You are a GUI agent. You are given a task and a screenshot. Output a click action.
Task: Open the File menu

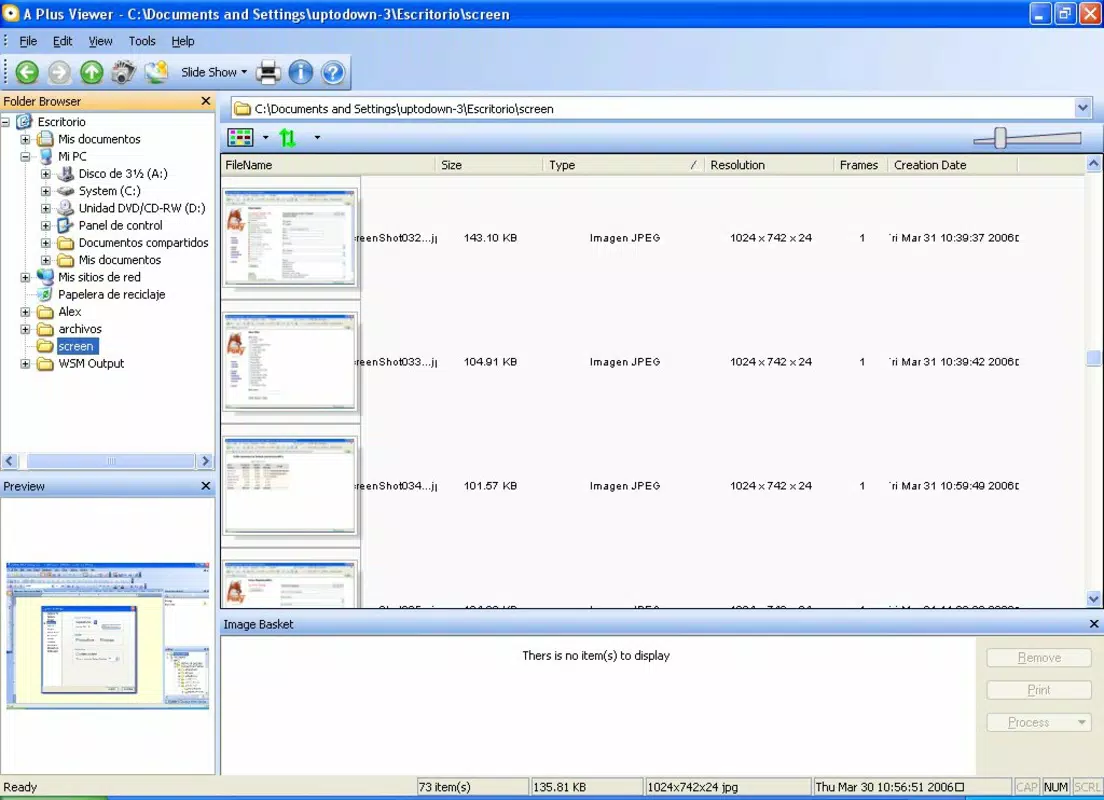(28, 41)
